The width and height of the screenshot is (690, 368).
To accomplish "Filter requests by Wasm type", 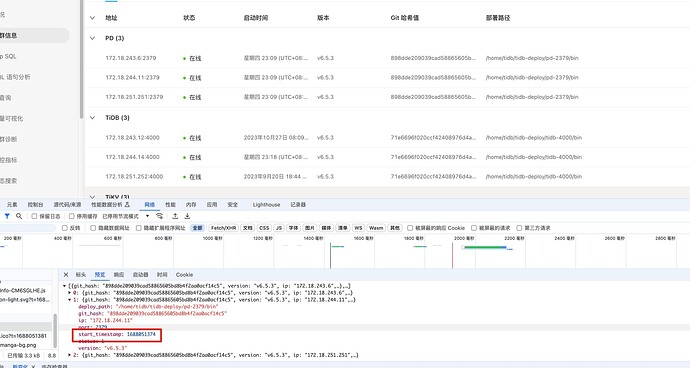I will click(376, 228).
